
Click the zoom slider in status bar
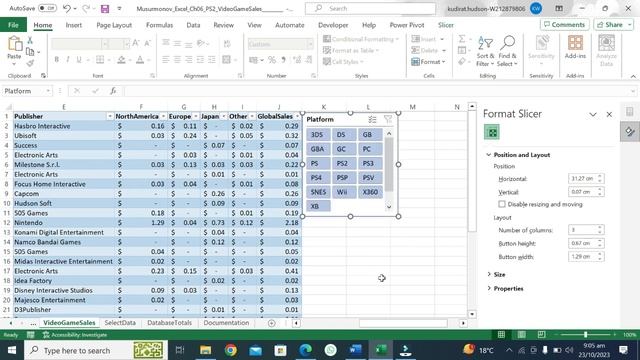click(x=585, y=335)
